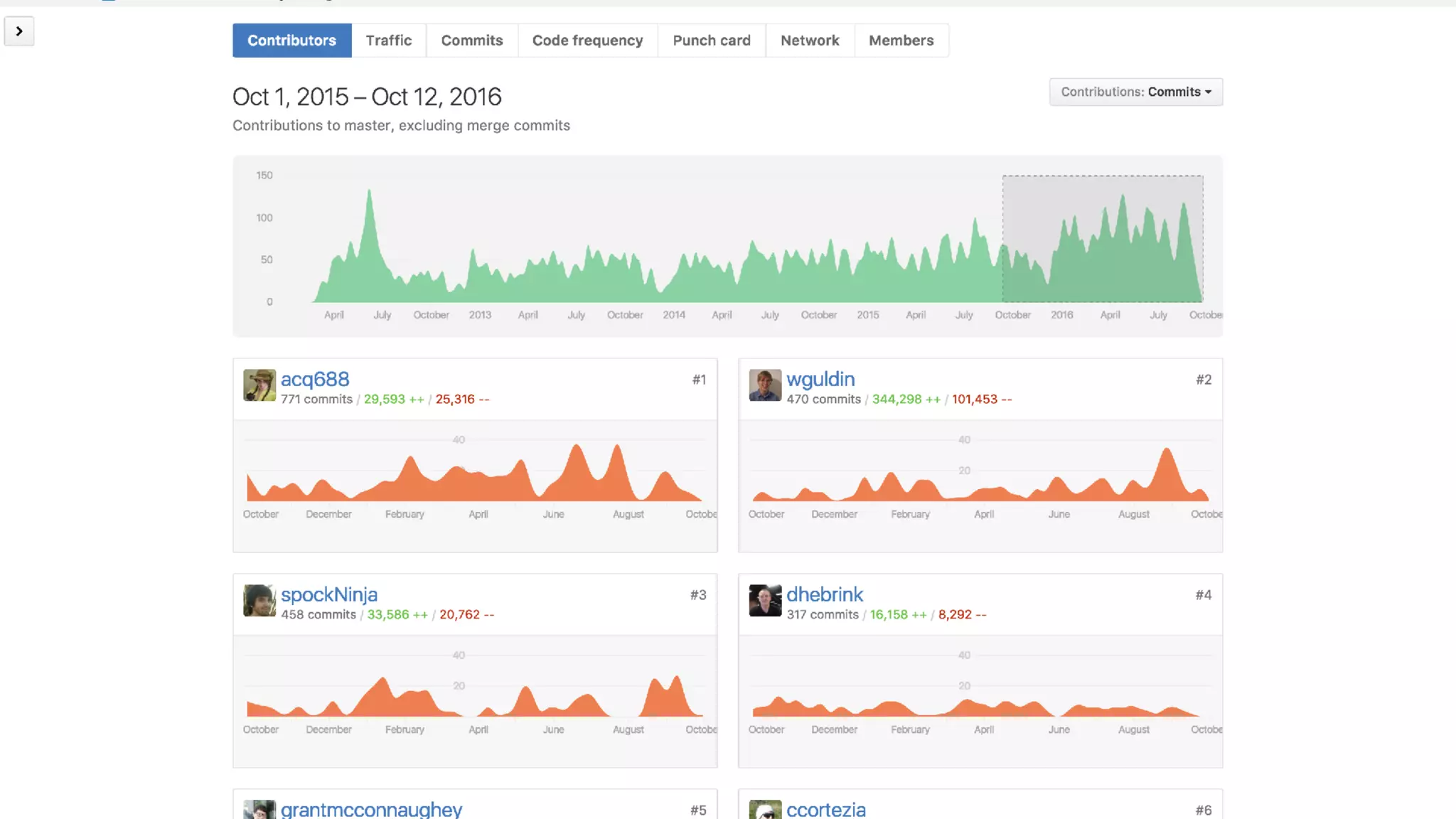Viewport: 1456px width, 819px height.
Task: Click the selected date range in the timeline graph
Action: (x=1102, y=239)
